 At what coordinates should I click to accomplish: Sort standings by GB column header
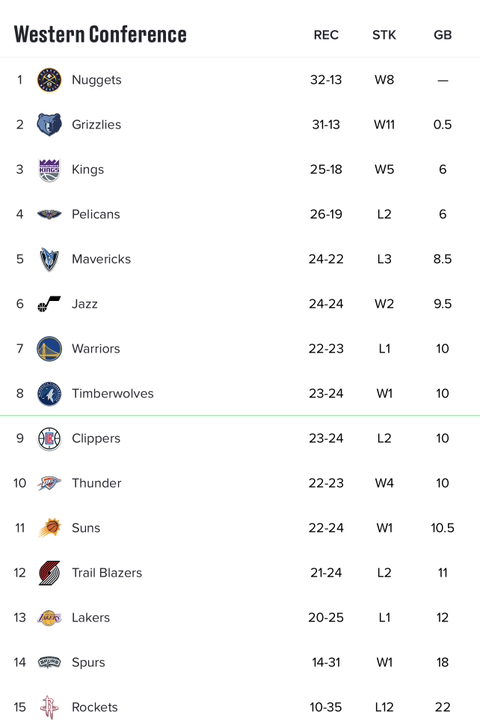(x=443, y=35)
